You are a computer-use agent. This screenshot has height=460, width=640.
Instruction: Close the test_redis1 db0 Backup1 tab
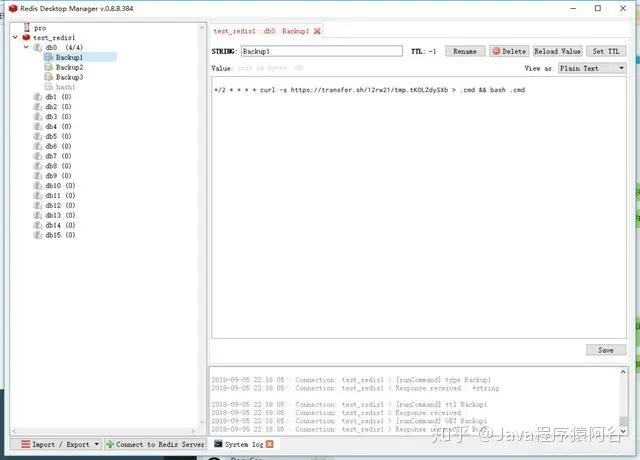(x=317, y=31)
